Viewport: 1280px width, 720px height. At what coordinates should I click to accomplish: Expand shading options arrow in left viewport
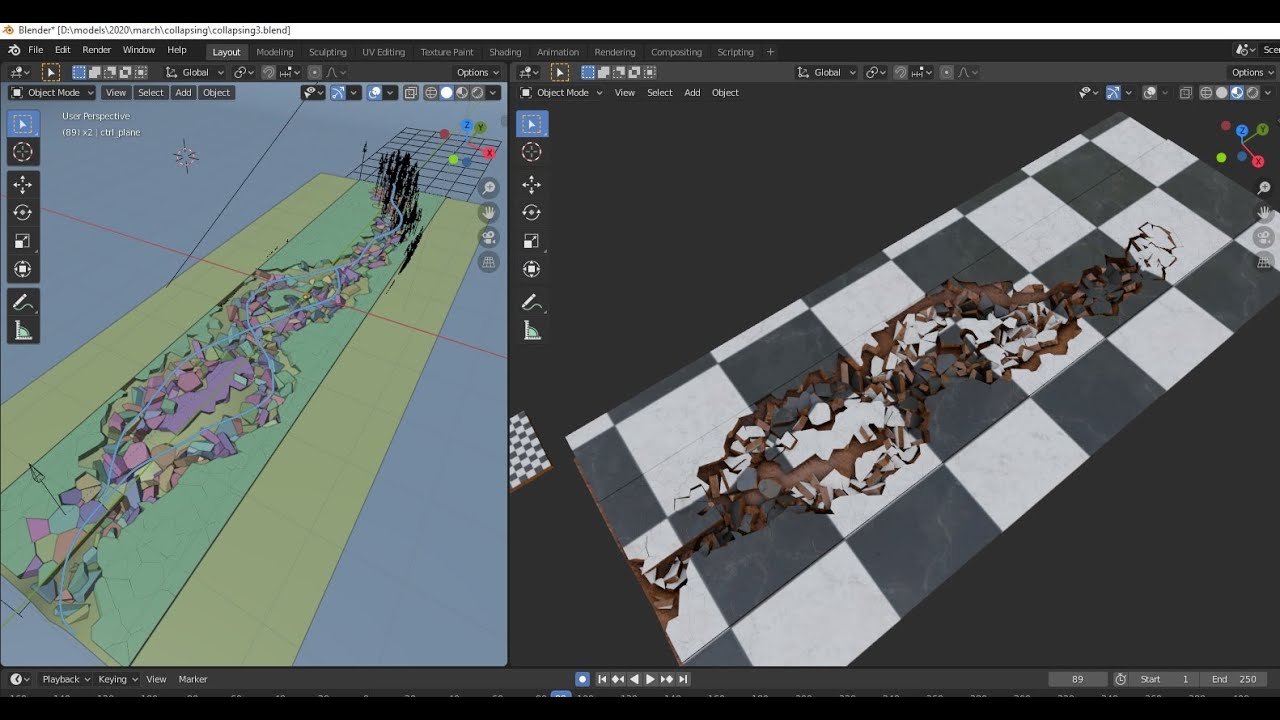pos(494,92)
